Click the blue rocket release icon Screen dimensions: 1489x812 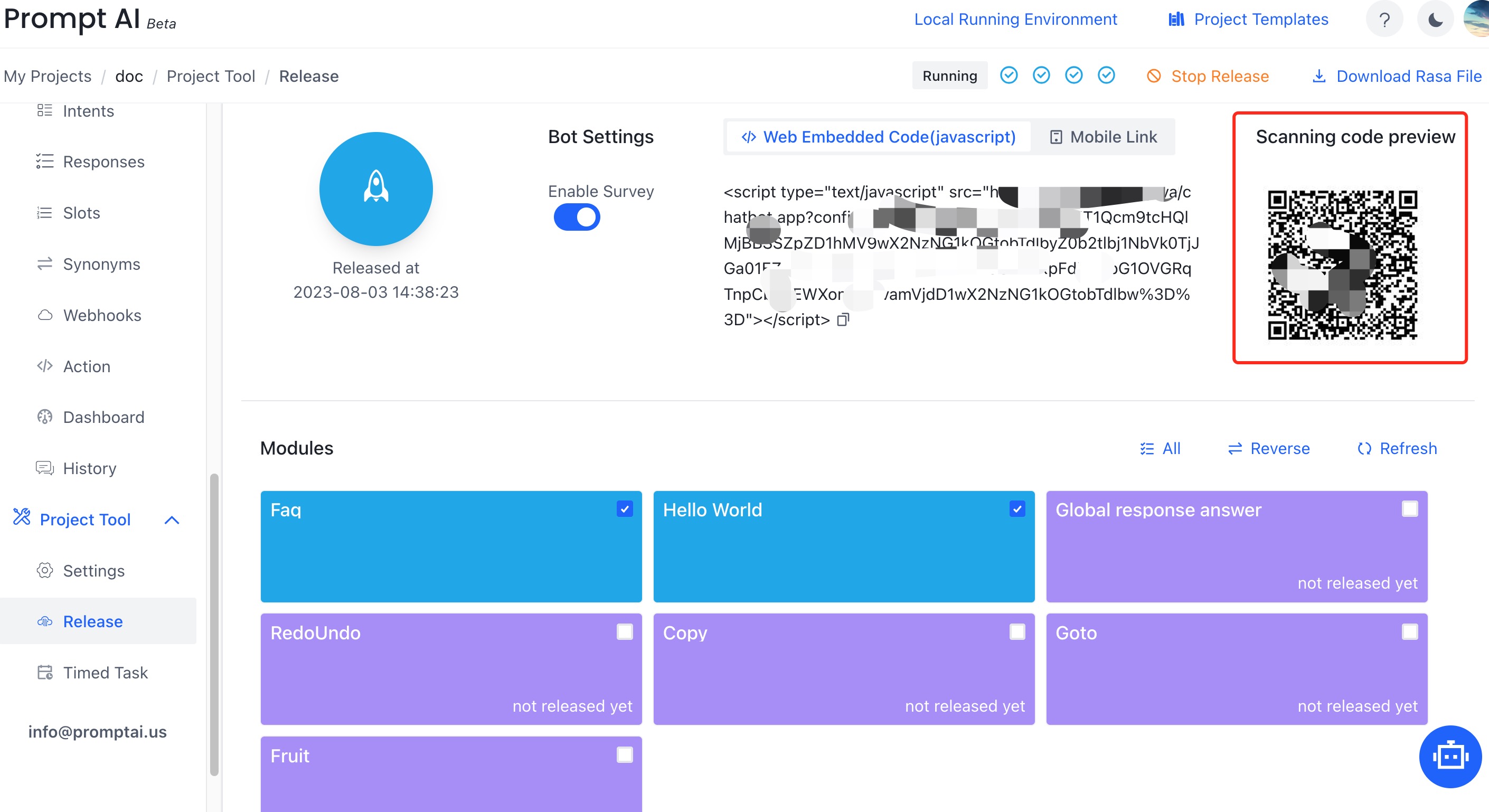376,188
